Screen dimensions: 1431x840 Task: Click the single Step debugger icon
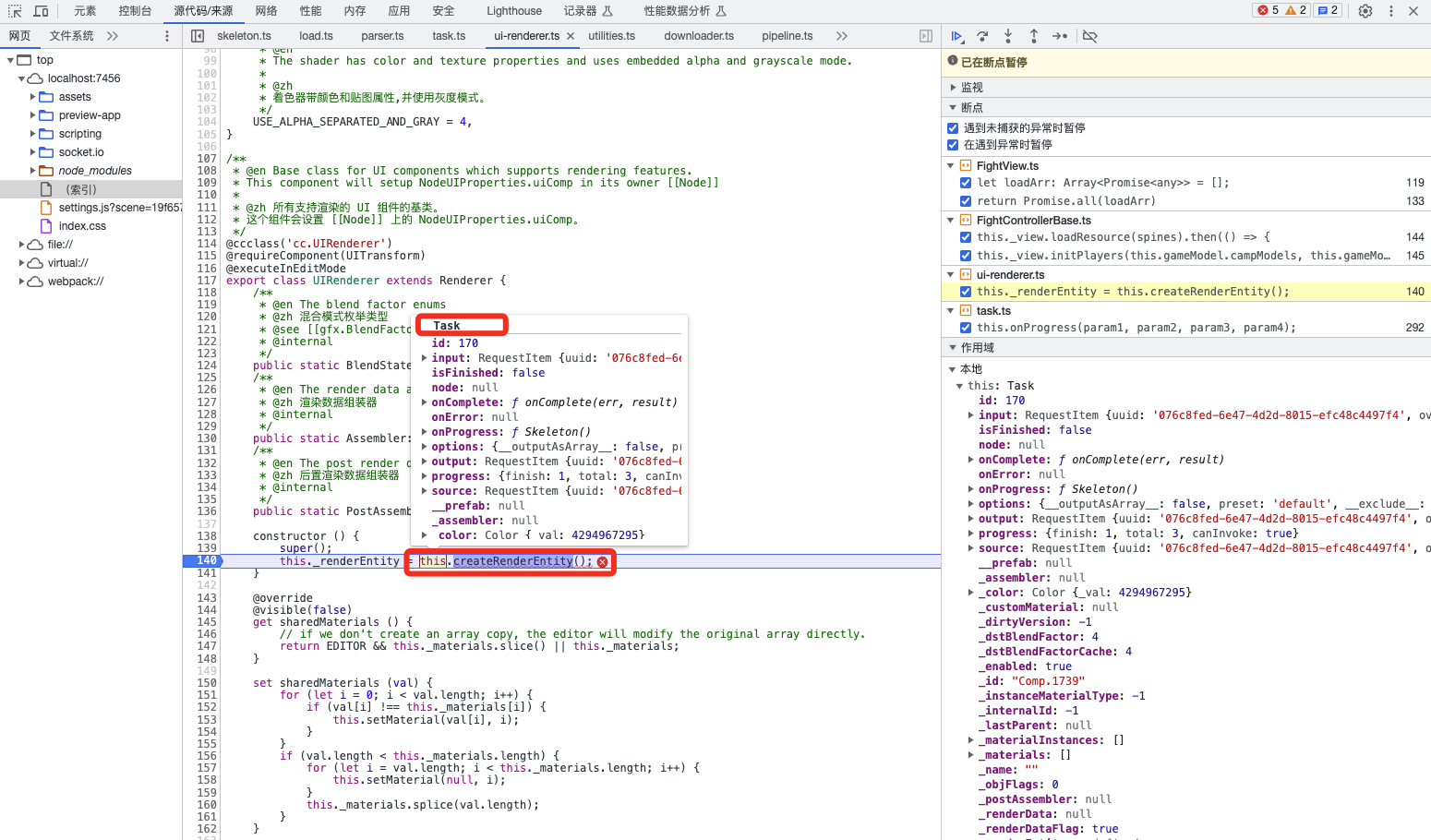pos(1060,36)
